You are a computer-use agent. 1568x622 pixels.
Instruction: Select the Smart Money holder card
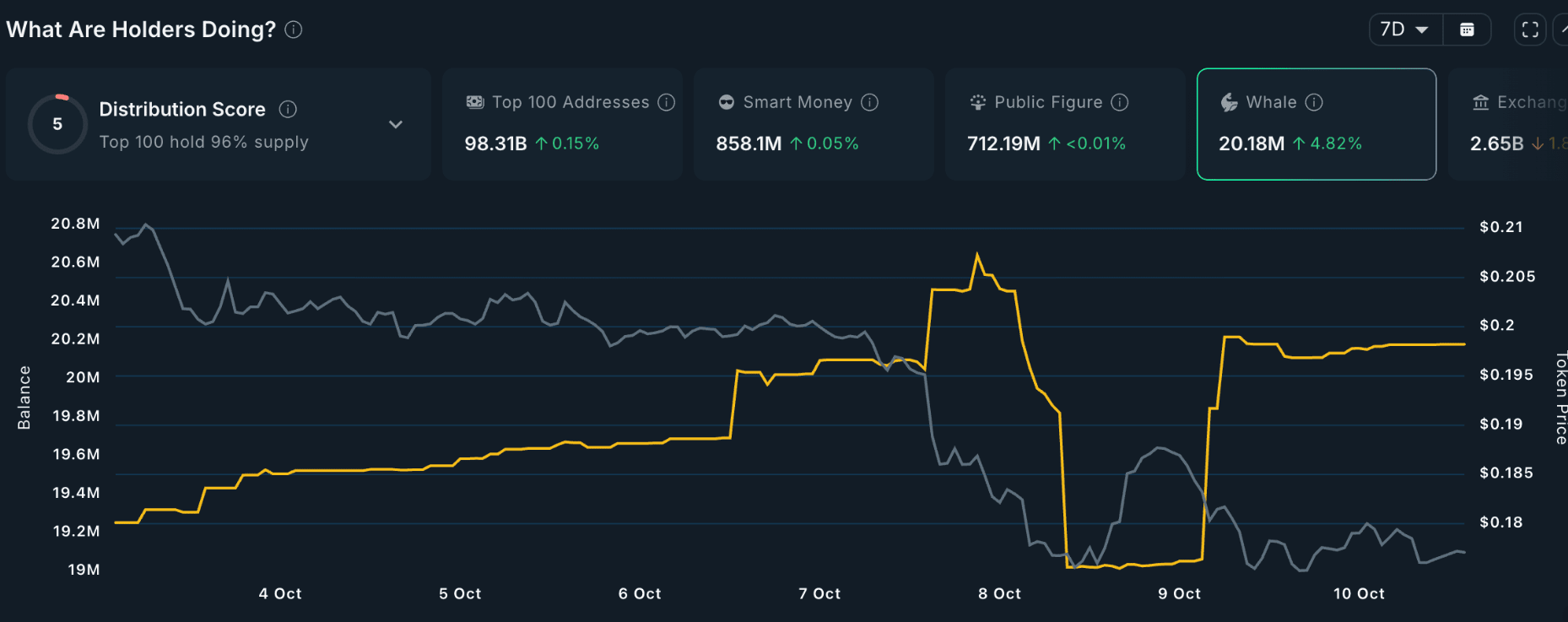tap(814, 124)
